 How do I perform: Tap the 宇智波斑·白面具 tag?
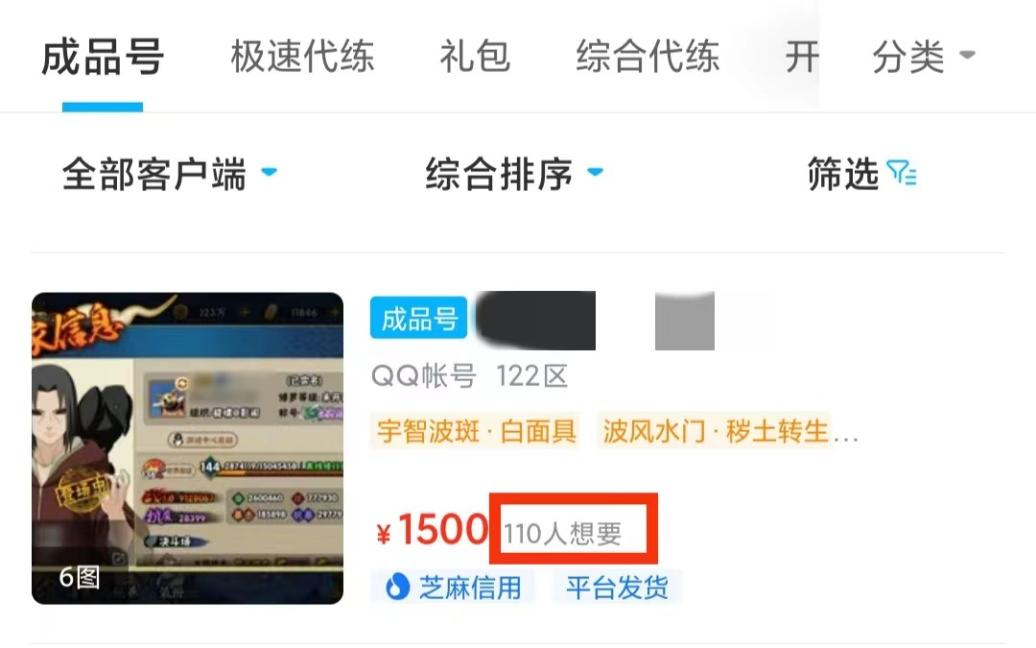476,431
